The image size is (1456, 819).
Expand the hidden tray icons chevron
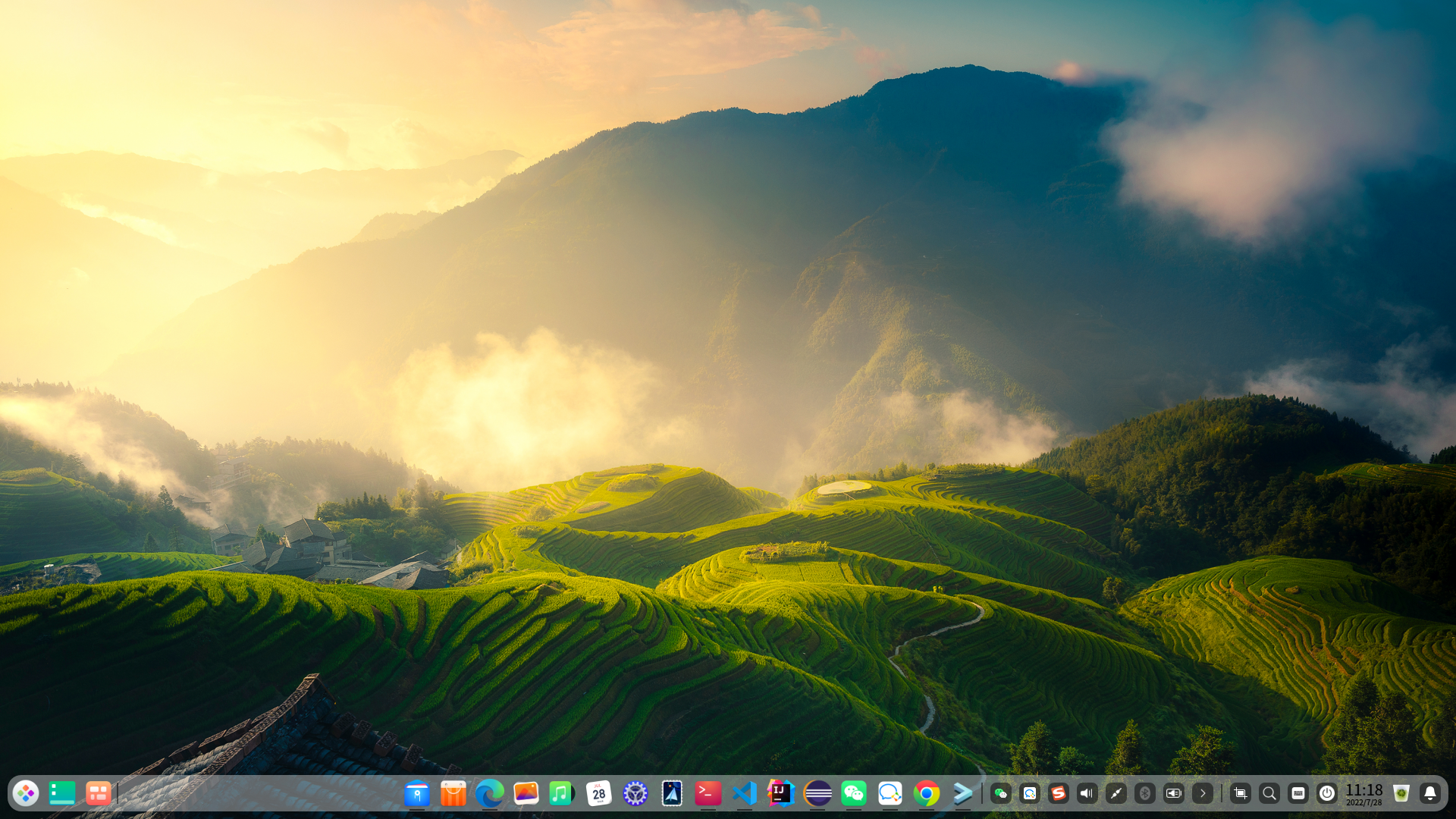[x=1204, y=793]
